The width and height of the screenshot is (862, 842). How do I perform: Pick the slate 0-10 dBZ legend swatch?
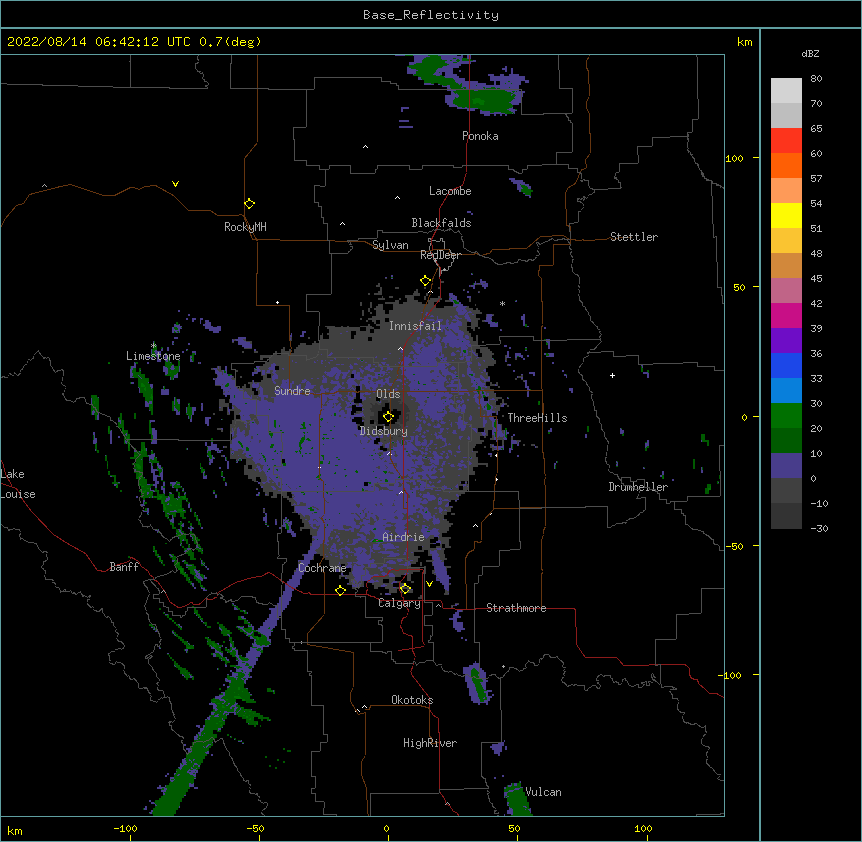click(x=786, y=466)
